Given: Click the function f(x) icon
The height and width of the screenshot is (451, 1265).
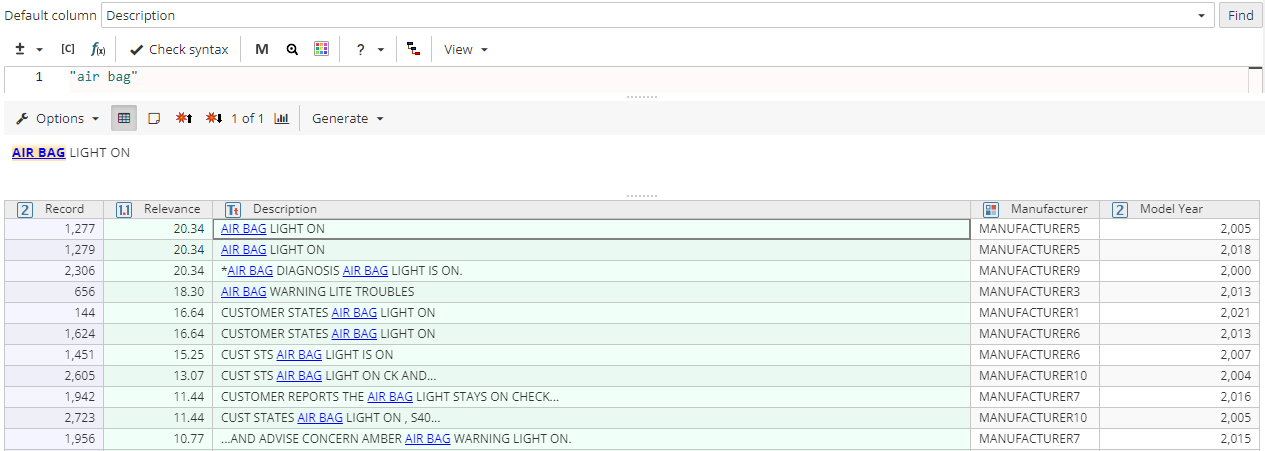Looking at the screenshot, I should [98, 49].
